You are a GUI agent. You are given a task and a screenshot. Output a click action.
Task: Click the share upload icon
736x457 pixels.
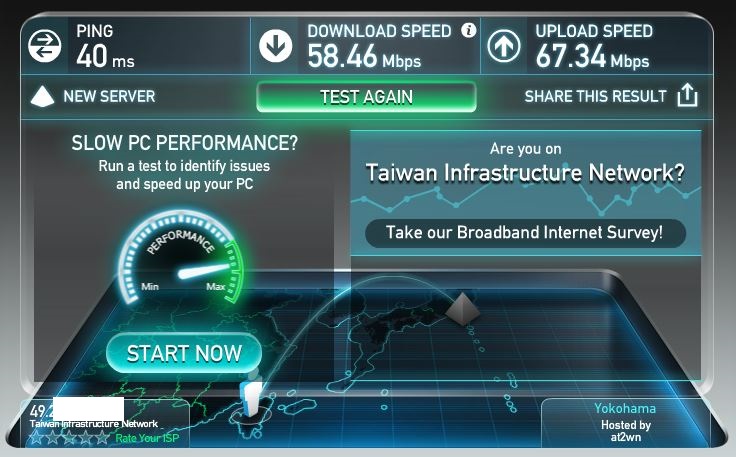tap(687, 95)
